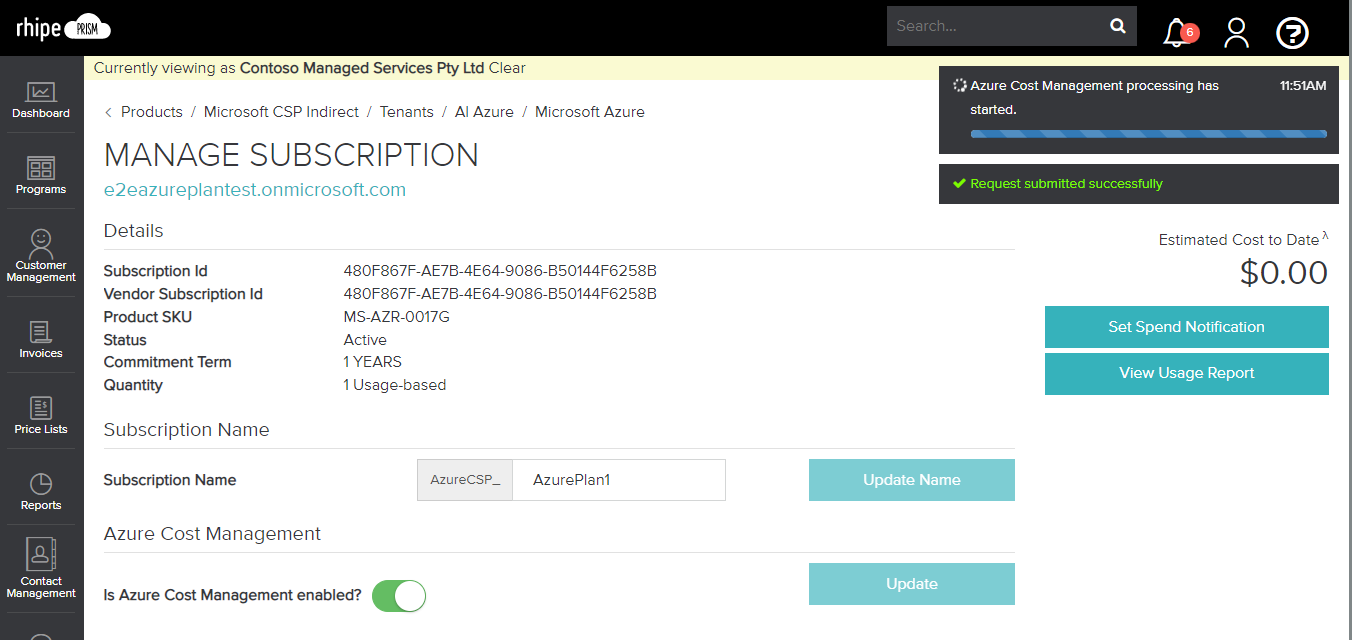This screenshot has height=640, width=1352.
Task: Open the notifications bell
Action: coord(1173,32)
